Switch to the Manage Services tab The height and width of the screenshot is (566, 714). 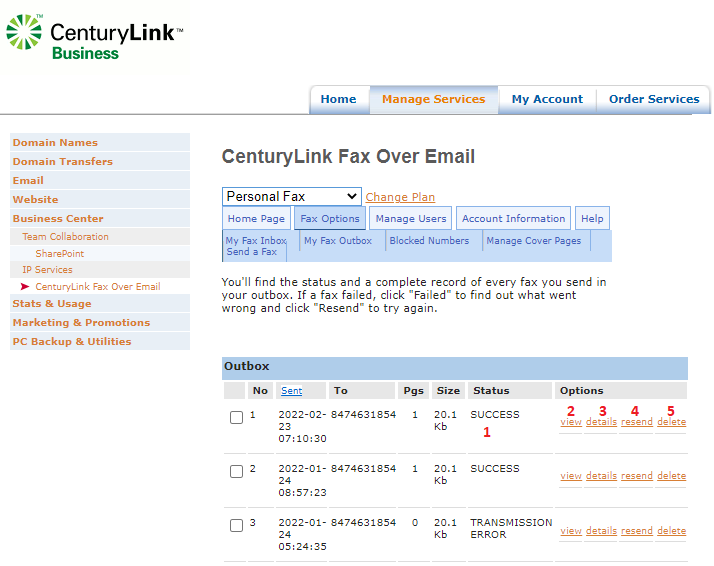coord(433,99)
